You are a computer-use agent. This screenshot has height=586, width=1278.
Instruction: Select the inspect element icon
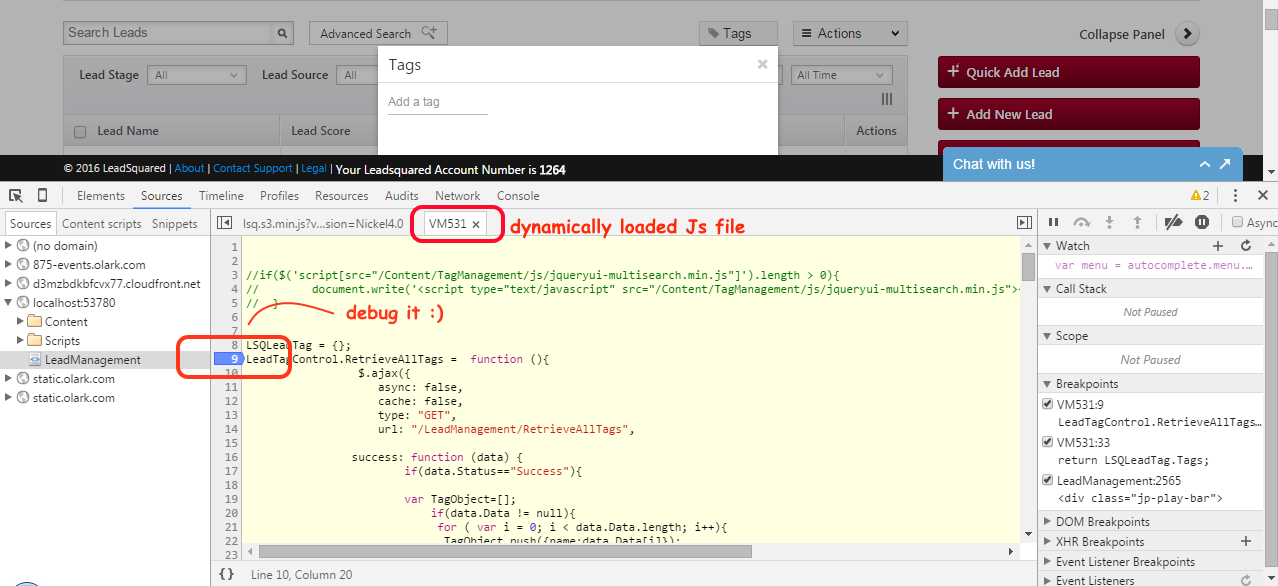tap(15, 195)
